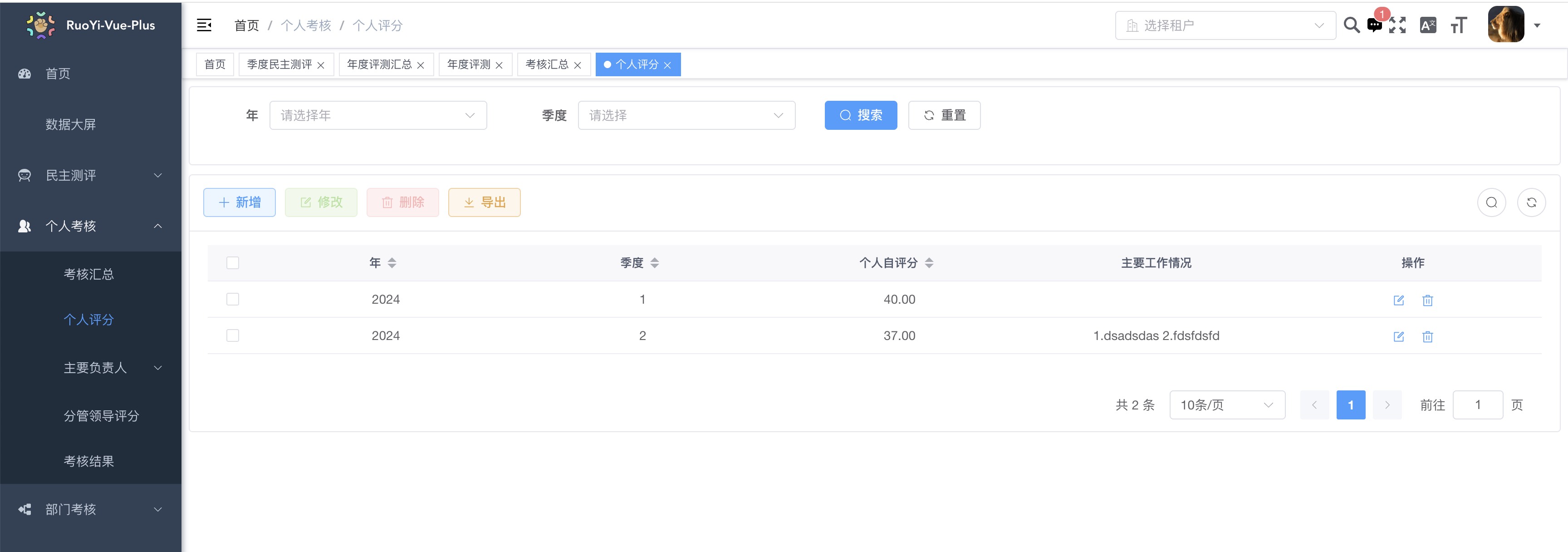Click the 重置 reset button

pyautogui.click(x=944, y=115)
